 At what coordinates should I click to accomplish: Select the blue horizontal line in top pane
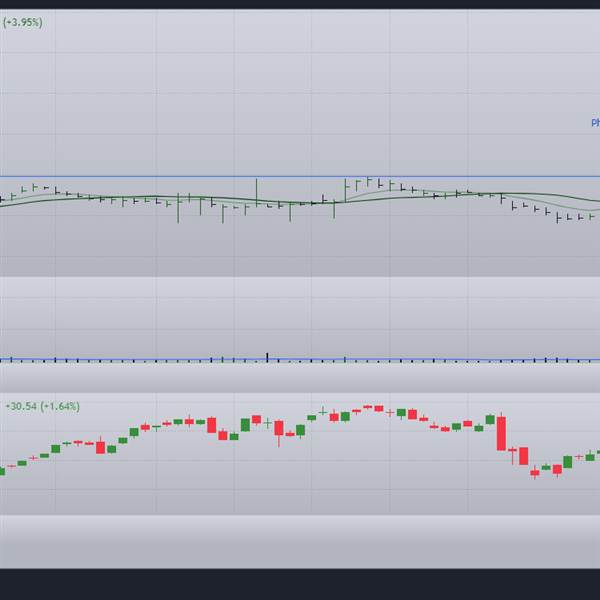click(300, 177)
